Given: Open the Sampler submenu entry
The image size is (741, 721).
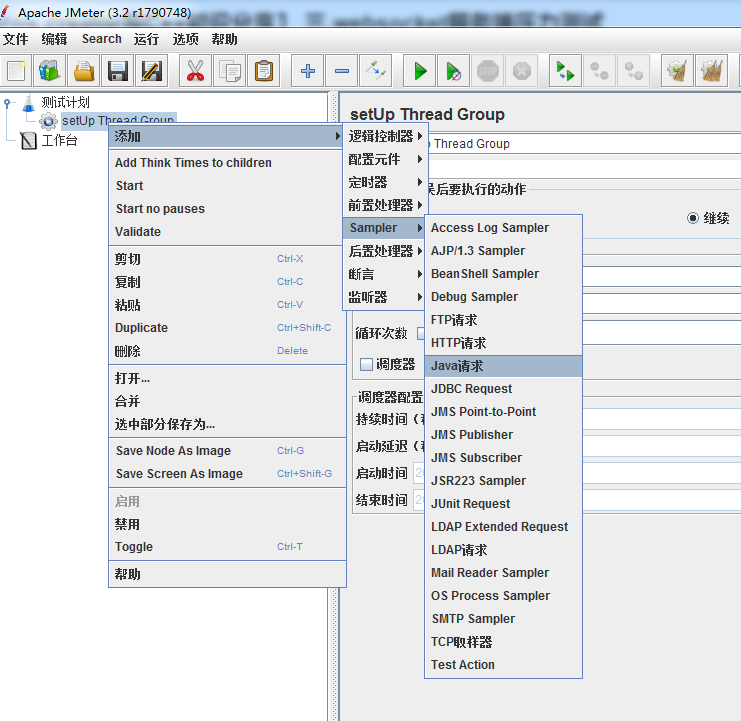Looking at the screenshot, I should pos(385,228).
